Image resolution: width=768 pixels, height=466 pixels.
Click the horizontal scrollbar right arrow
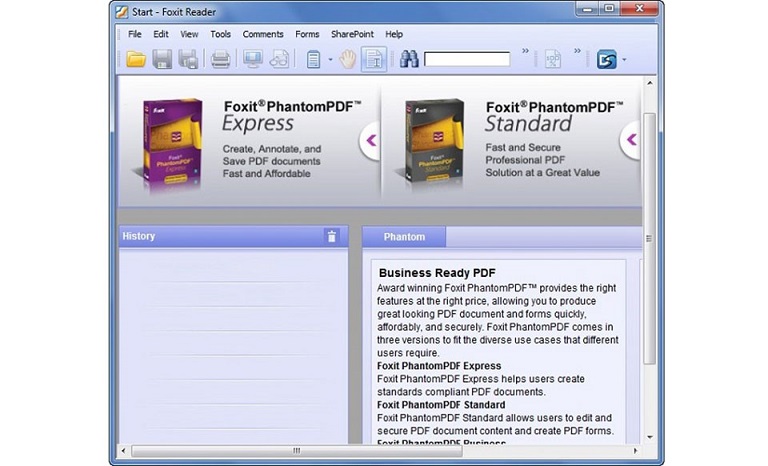635,451
